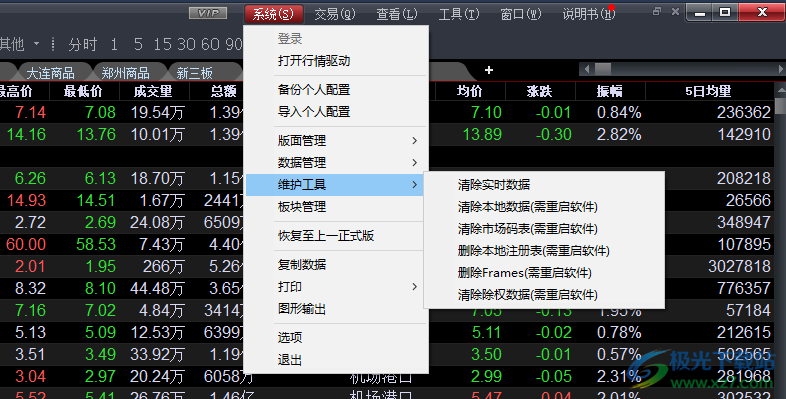Select 打开行情驱动 menu entry

[x=335, y=61]
